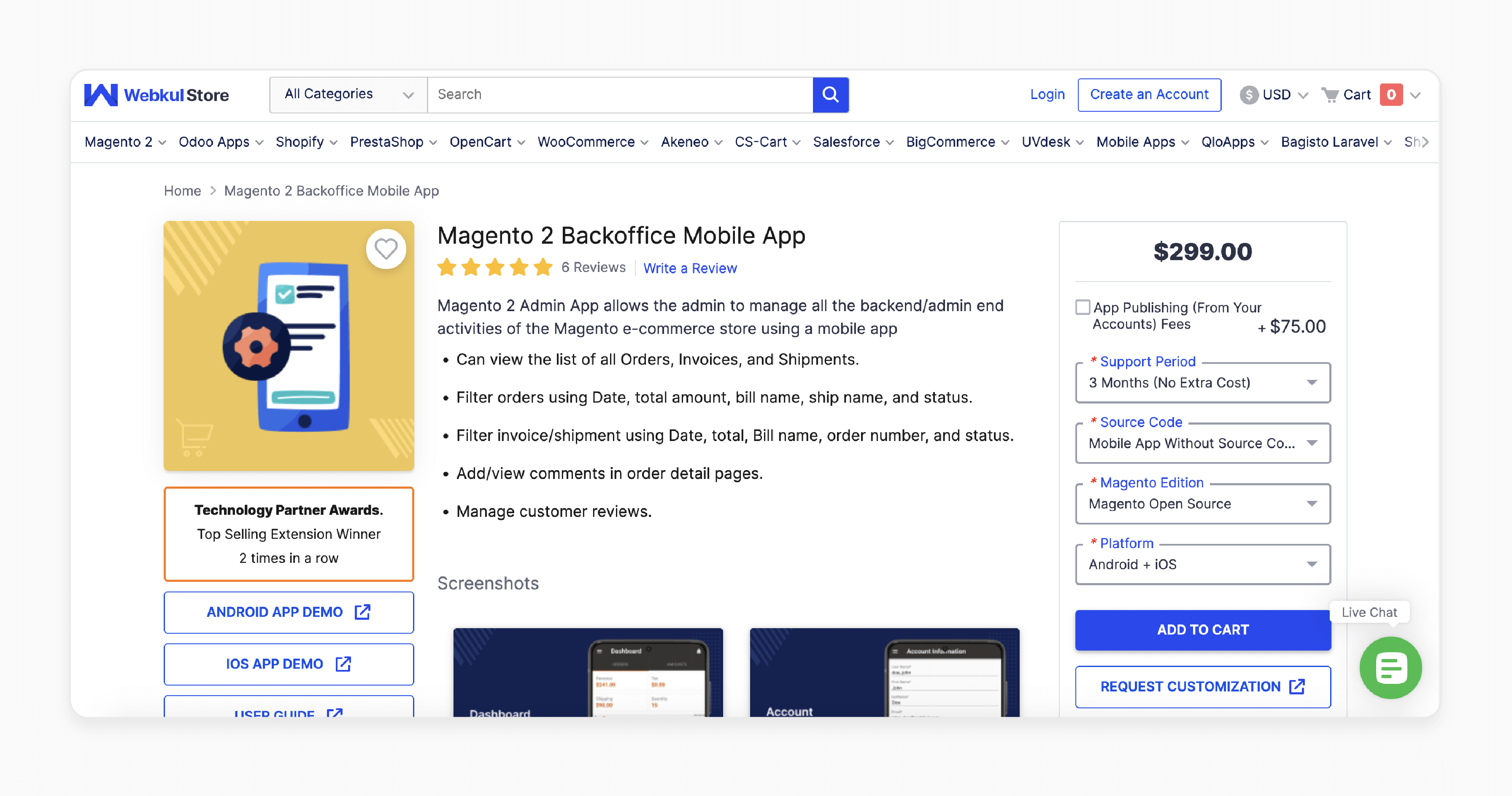
Task: Click the red cart count badge
Action: click(x=1390, y=94)
